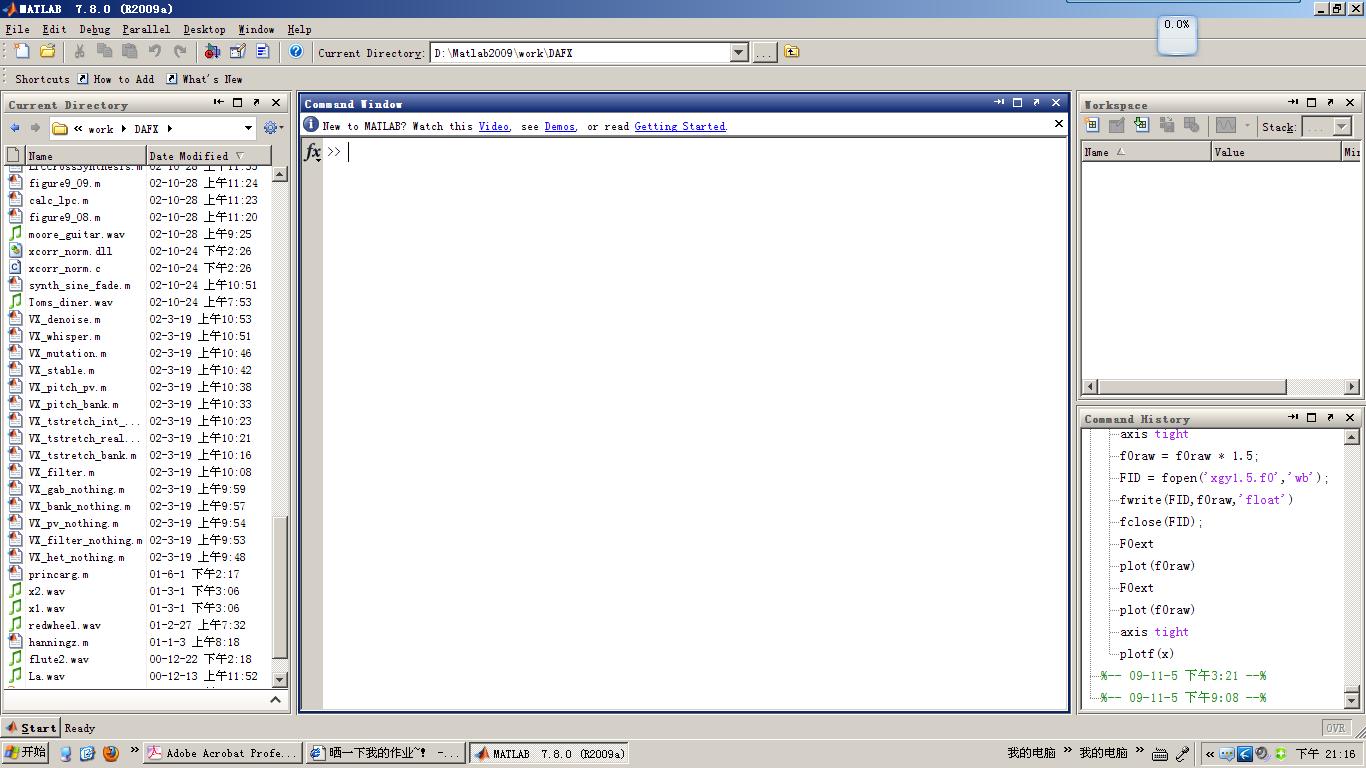Launch Simulink from the toolbar

(x=212, y=52)
